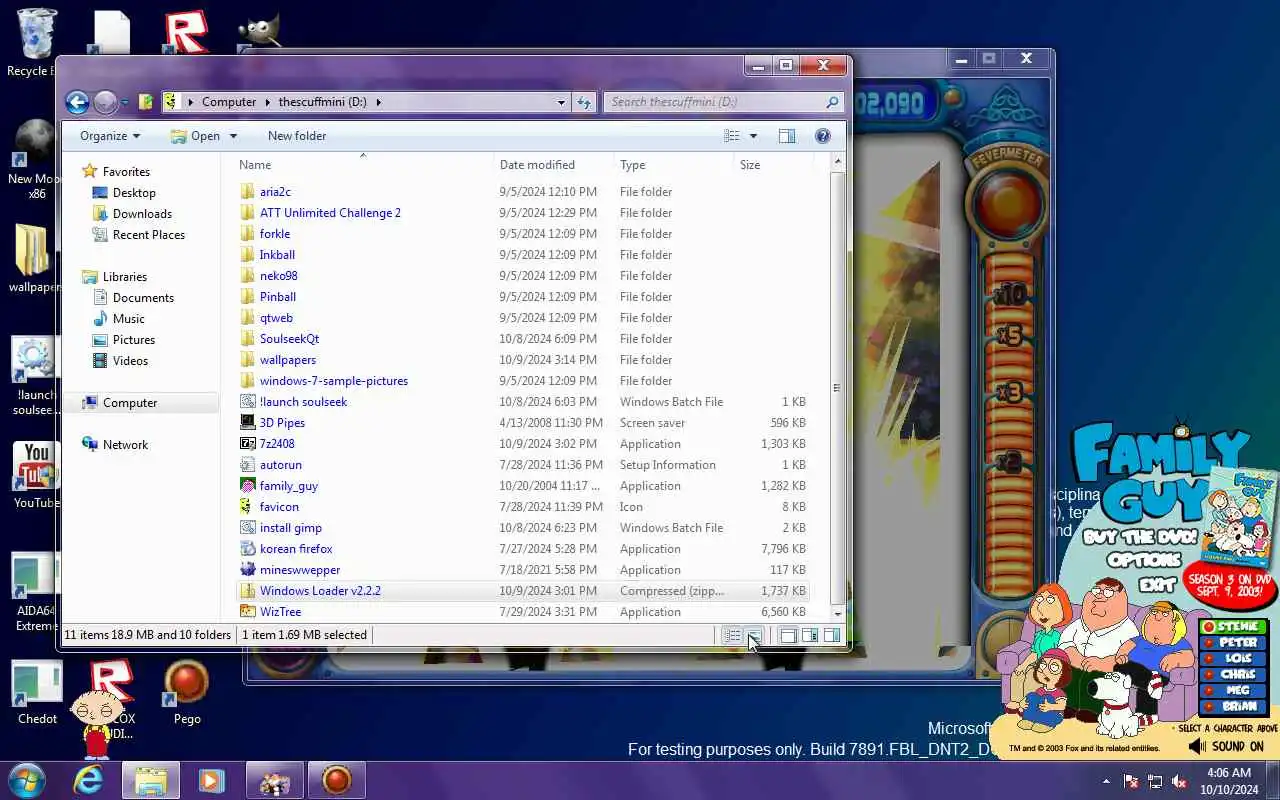Click the muted volume tray icon

1180,781
